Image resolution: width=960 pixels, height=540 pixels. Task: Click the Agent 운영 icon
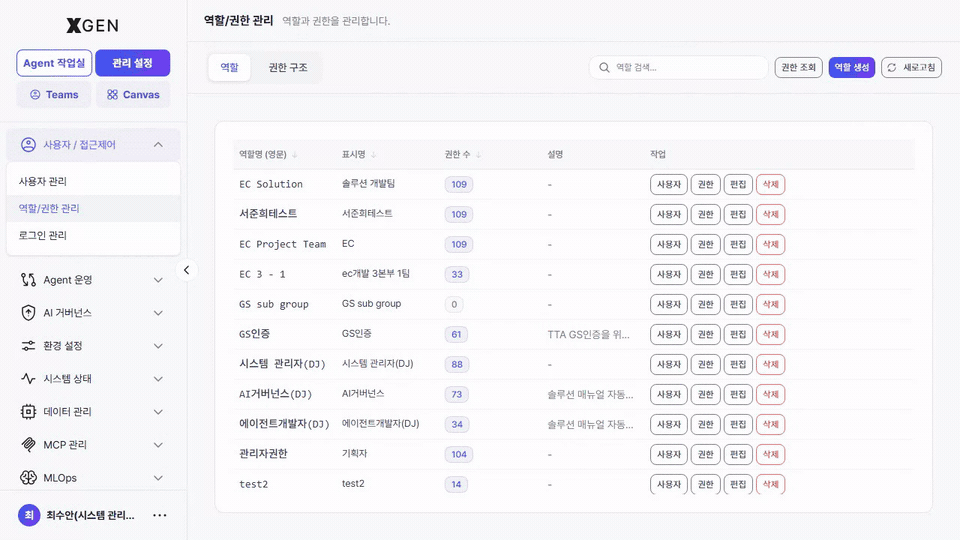(x=28, y=280)
